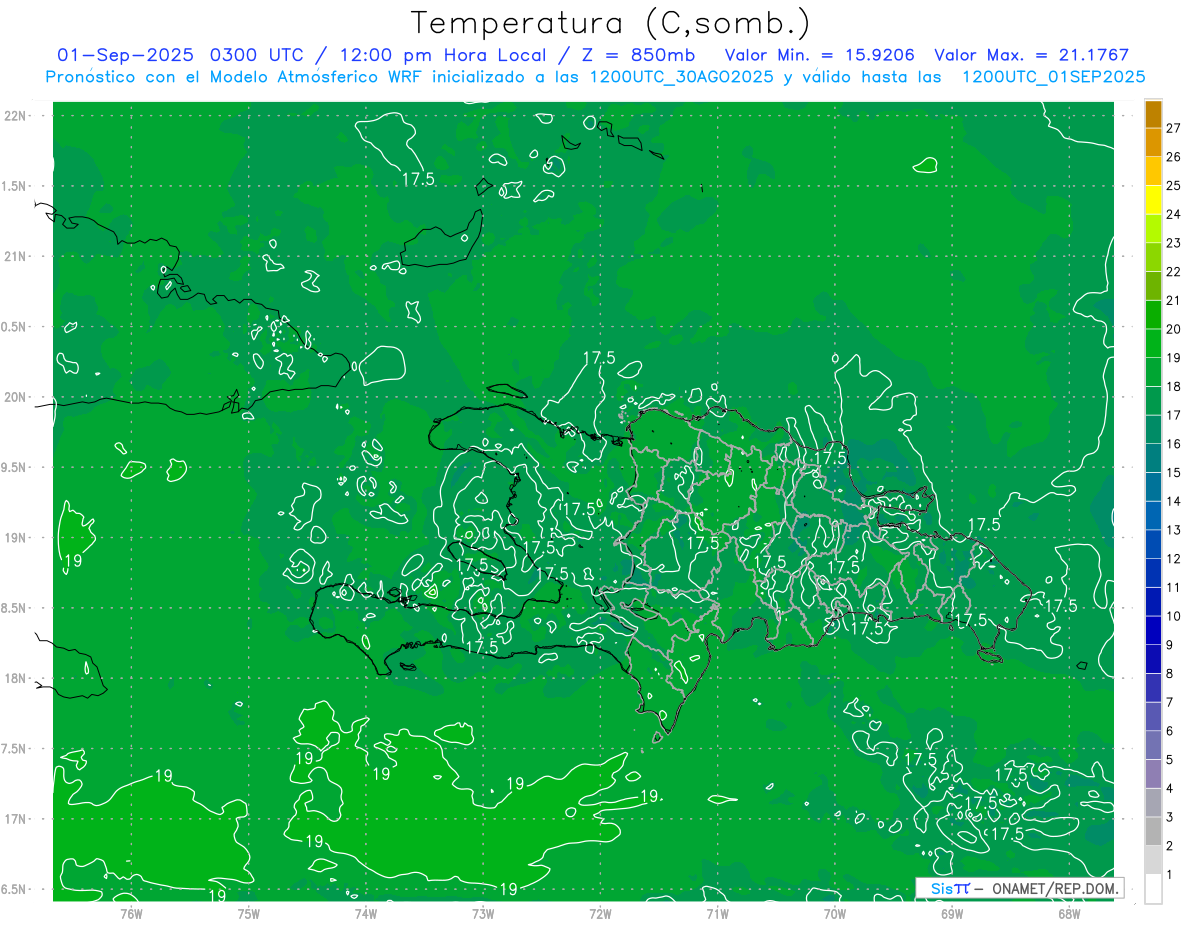Click the SisTT ONAMET/REP.DOM. logo box
Screen dimensions: 1200x927
point(1019,888)
